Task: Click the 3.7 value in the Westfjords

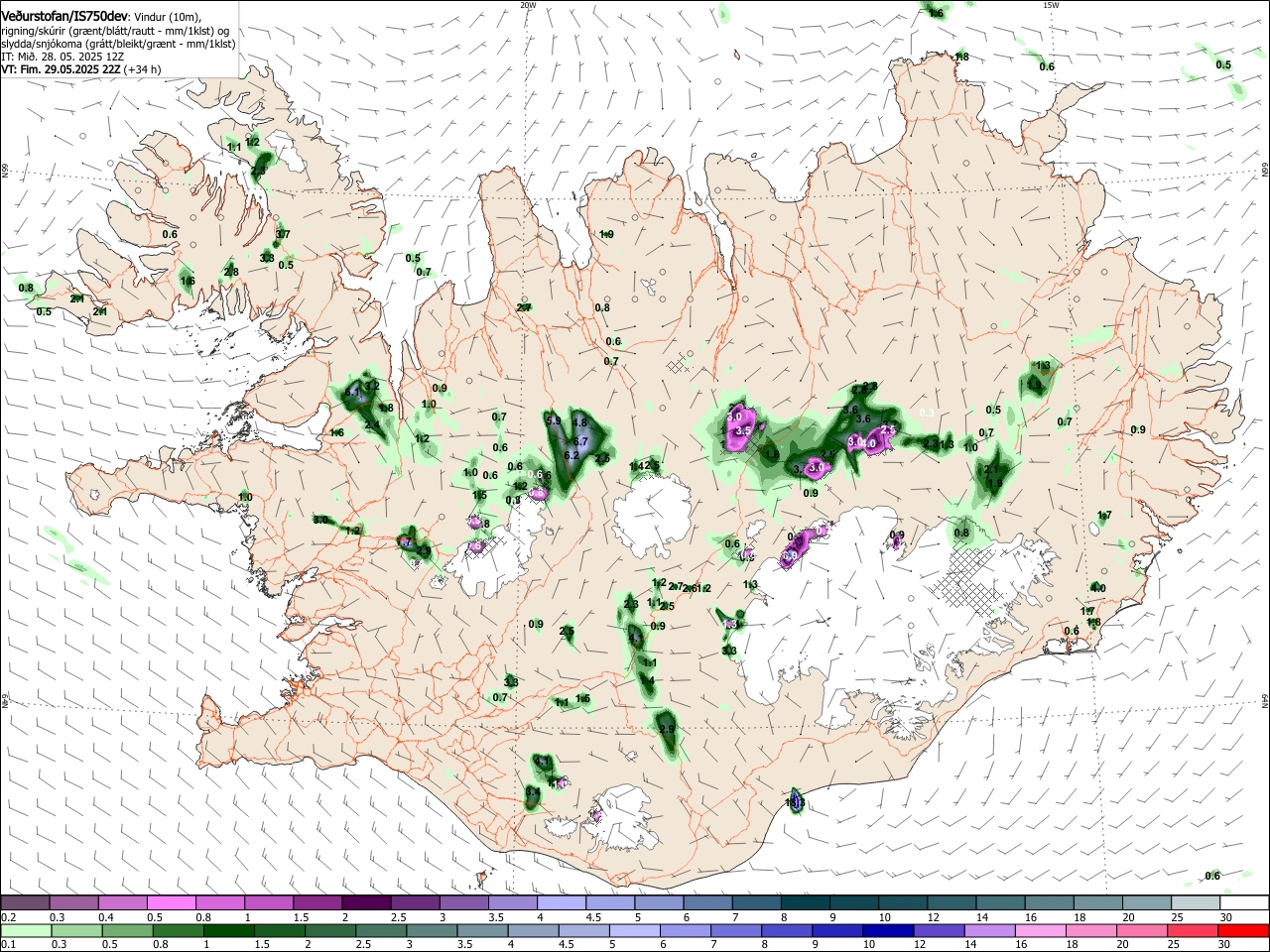Action: (x=283, y=235)
